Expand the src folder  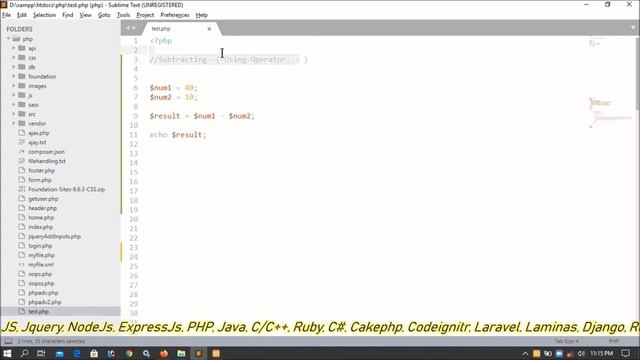click(x=13, y=114)
